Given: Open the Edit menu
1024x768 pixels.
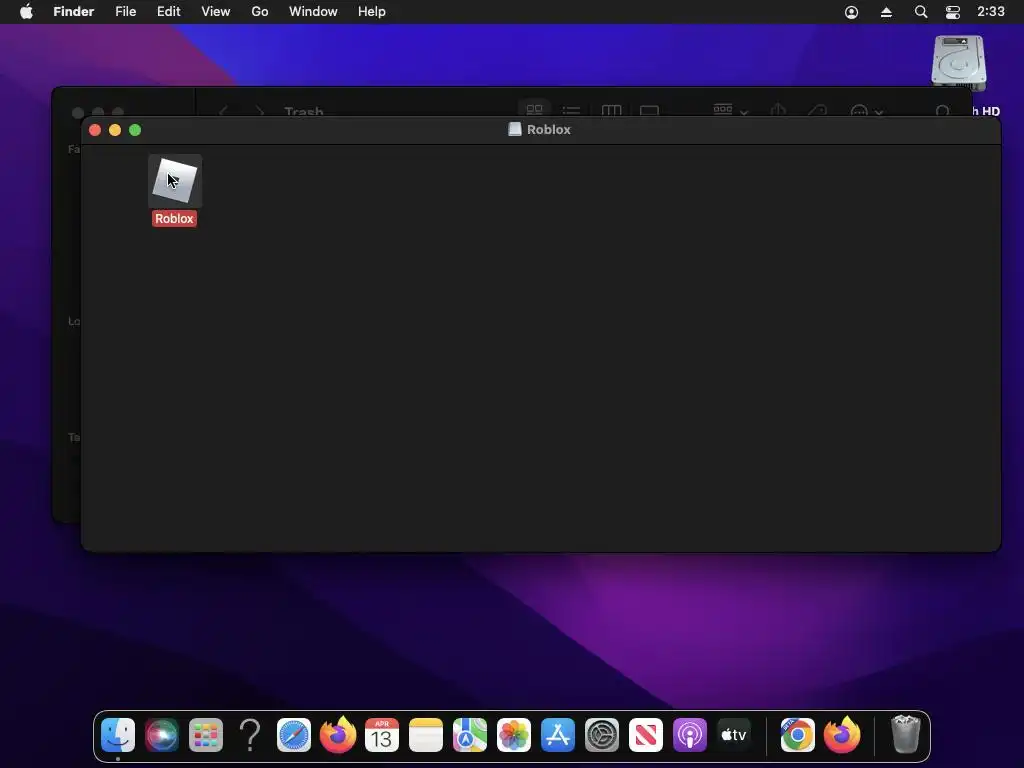Looking at the screenshot, I should pyautogui.click(x=168, y=12).
